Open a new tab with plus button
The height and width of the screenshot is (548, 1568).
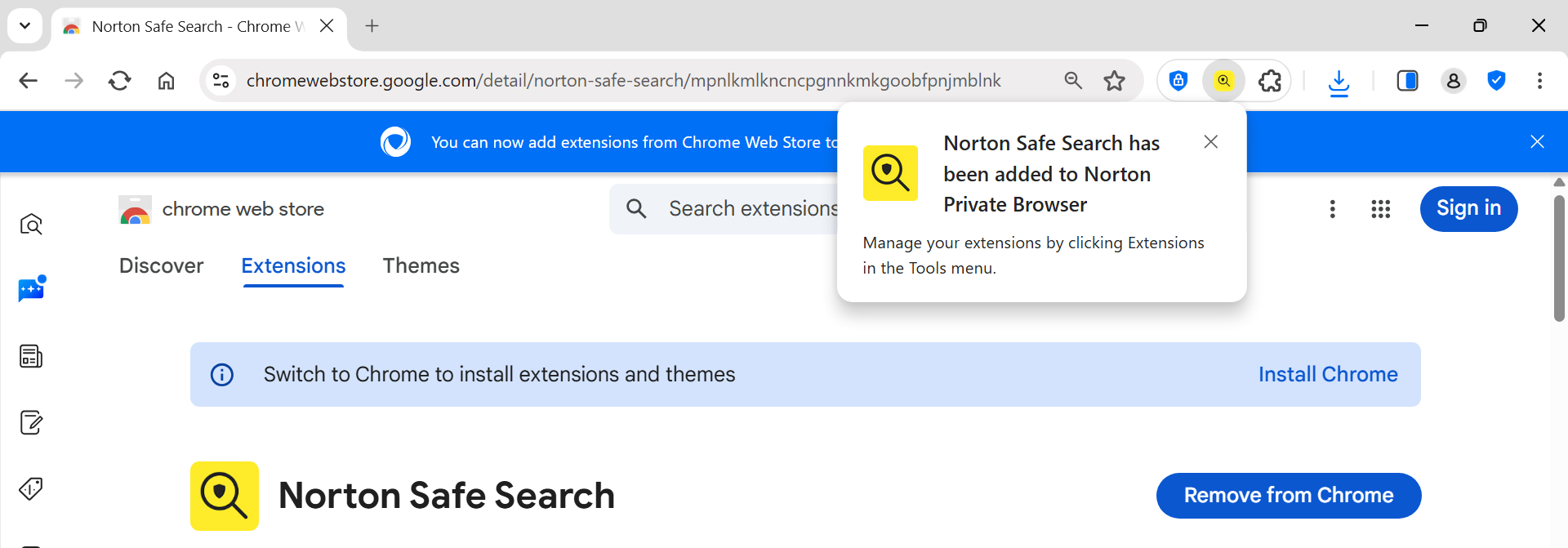372,26
